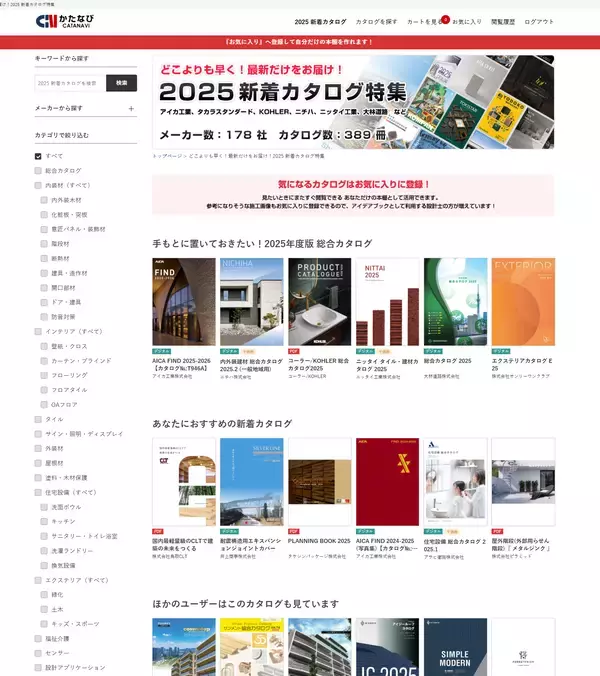Check the キッズ・スポーツ checkbox
600x676 pixels.
click(44, 624)
